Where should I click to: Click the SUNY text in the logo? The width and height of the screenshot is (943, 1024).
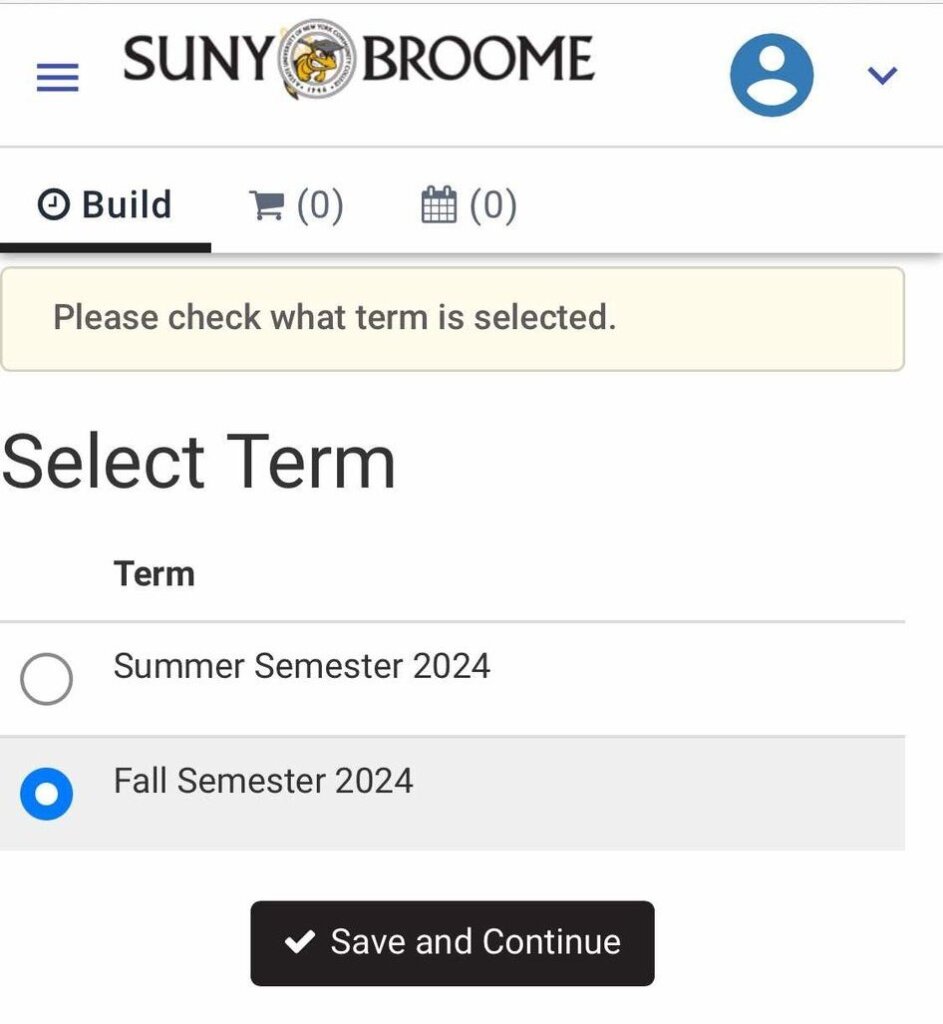(x=199, y=59)
